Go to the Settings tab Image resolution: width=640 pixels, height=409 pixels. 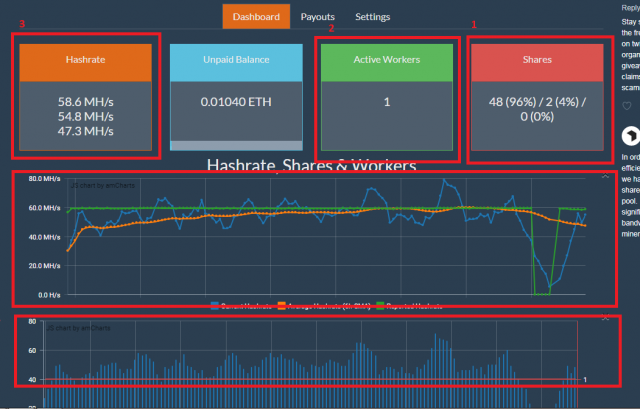point(373,17)
